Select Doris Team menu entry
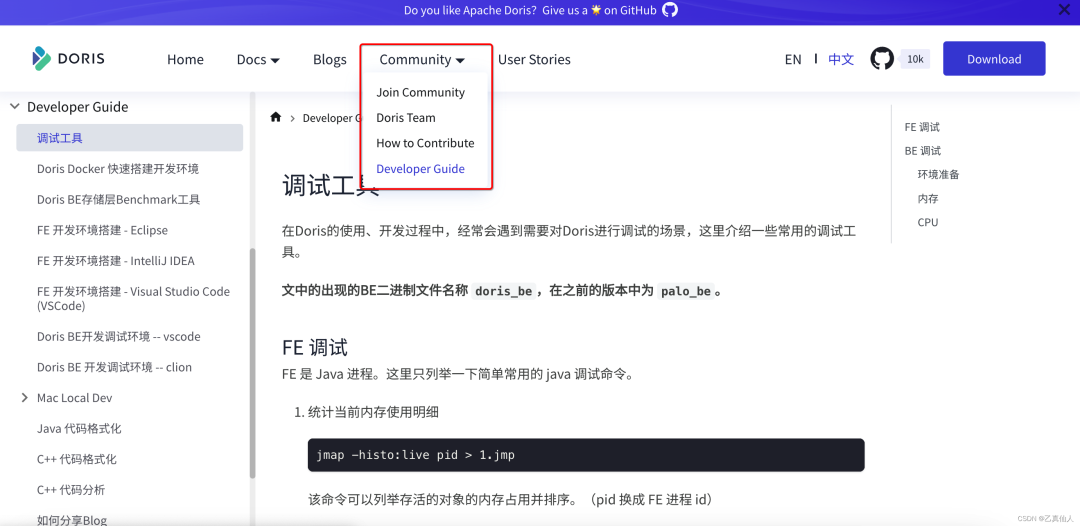 (x=406, y=118)
